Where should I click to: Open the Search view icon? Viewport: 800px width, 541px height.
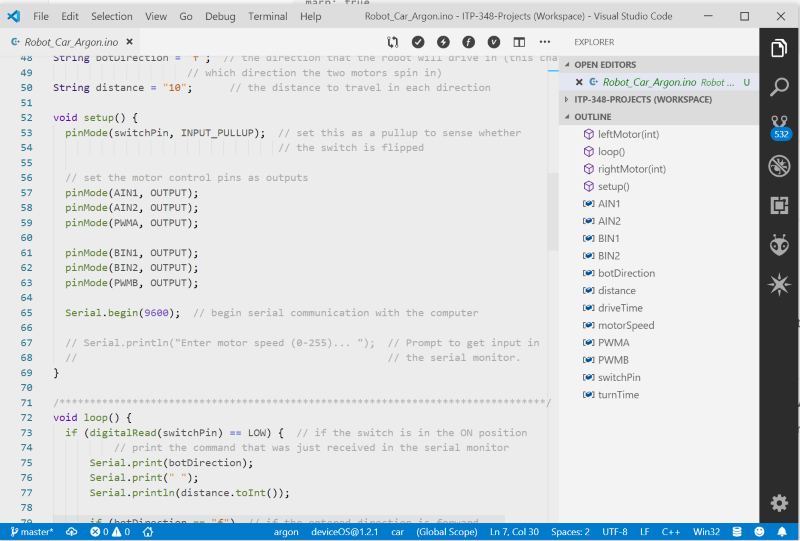click(x=779, y=87)
